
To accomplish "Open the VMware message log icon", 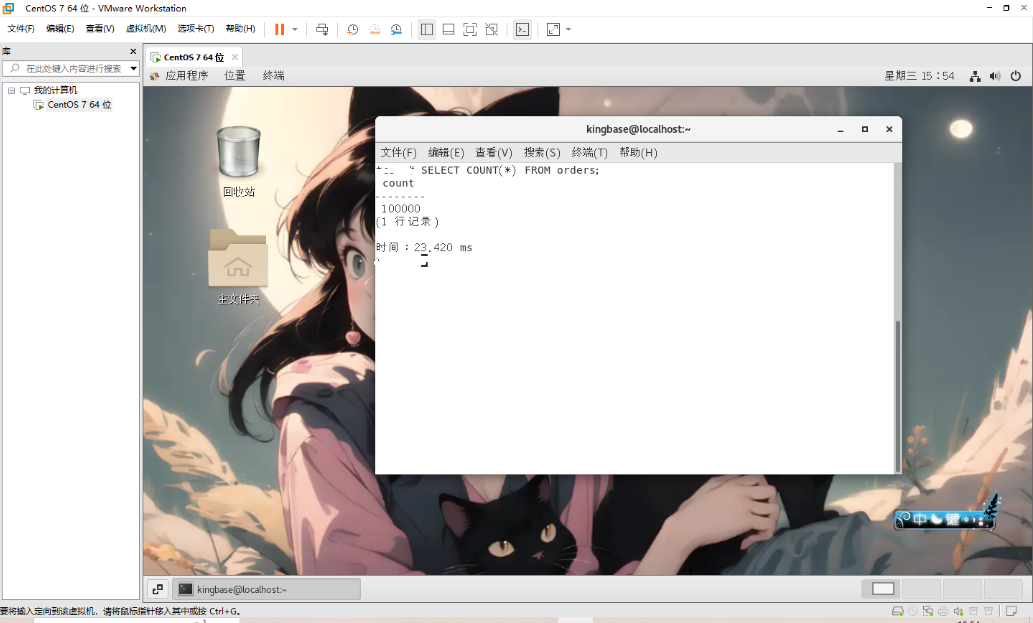I will [x=1011, y=612].
